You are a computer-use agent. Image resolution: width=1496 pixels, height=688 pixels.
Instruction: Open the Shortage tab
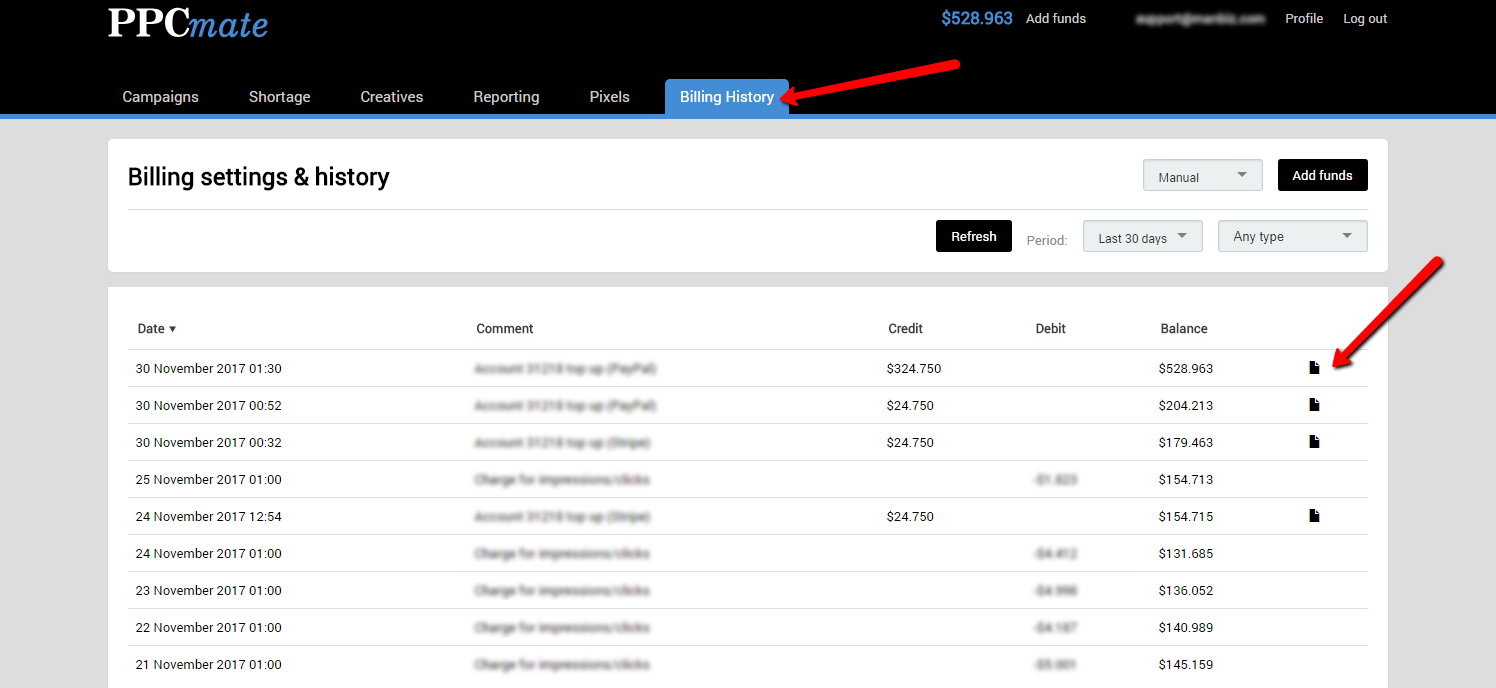[x=279, y=97]
